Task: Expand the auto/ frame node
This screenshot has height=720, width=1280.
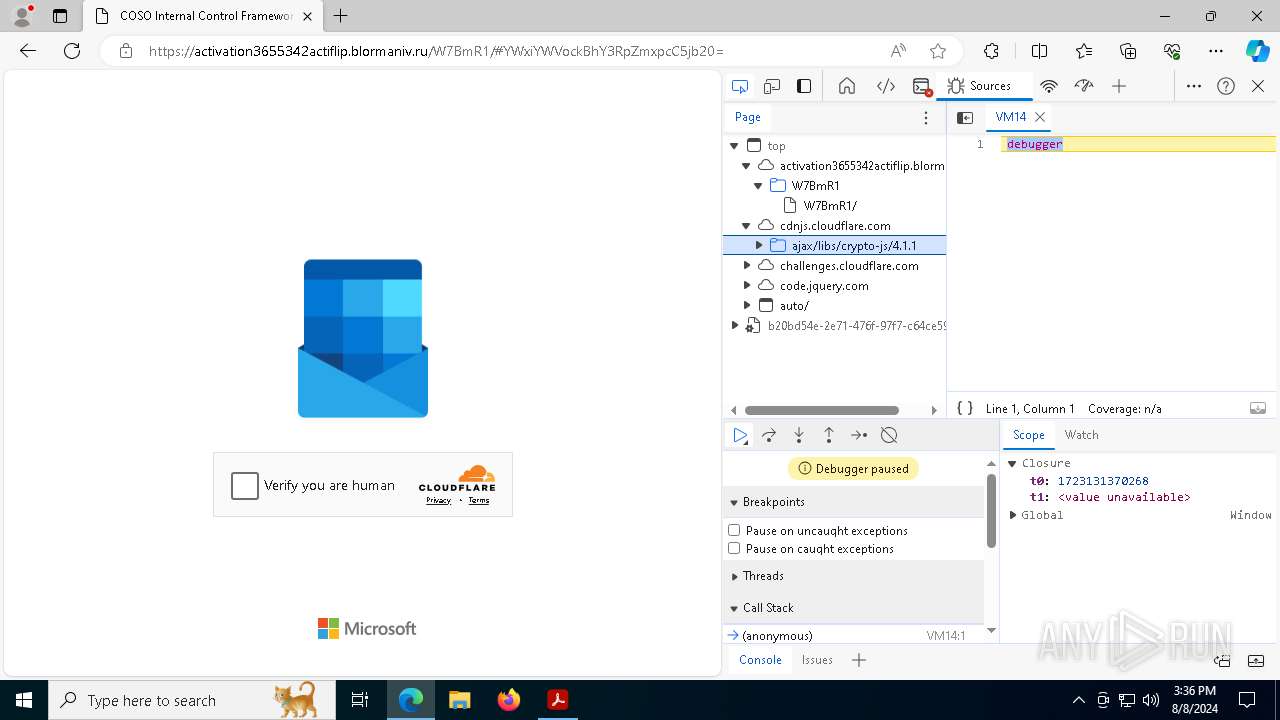Action: pyautogui.click(x=746, y=306)
